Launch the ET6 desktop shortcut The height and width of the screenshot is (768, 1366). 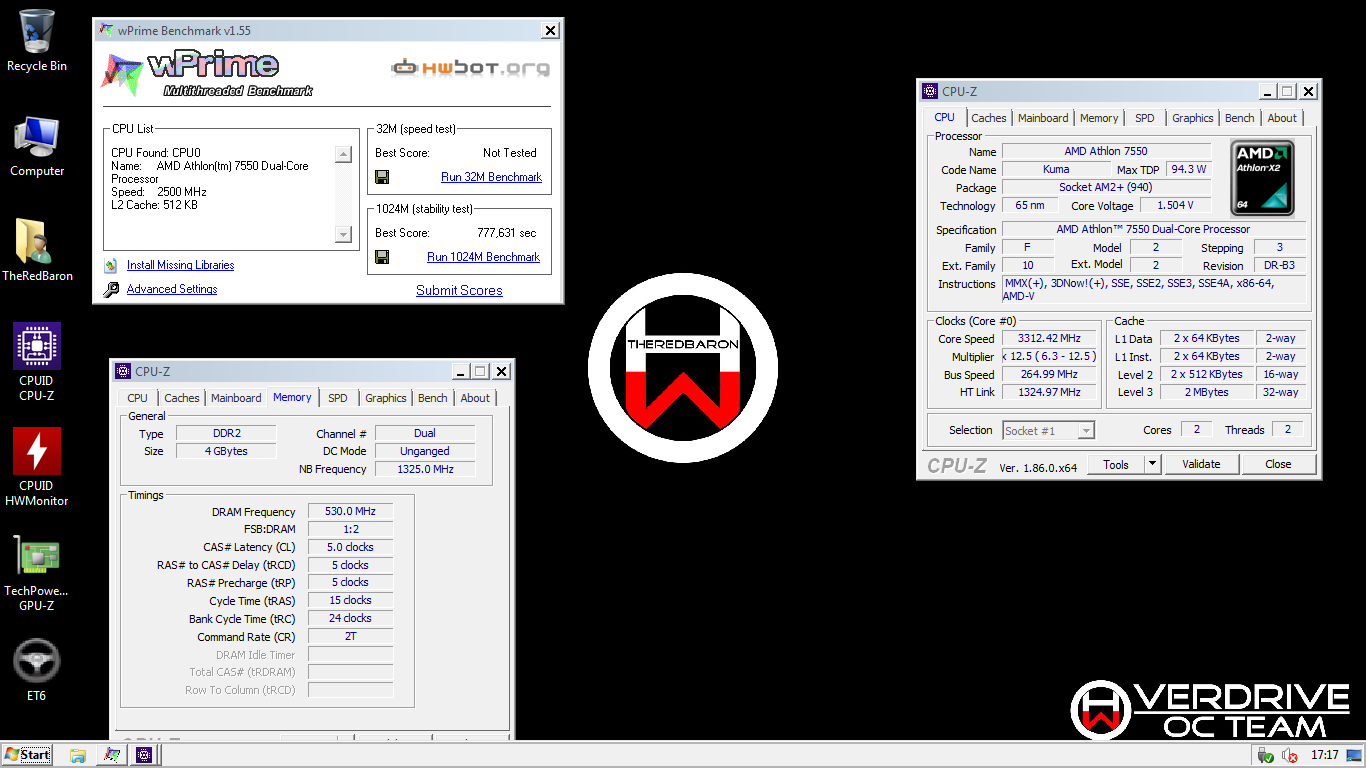[37, 670]
